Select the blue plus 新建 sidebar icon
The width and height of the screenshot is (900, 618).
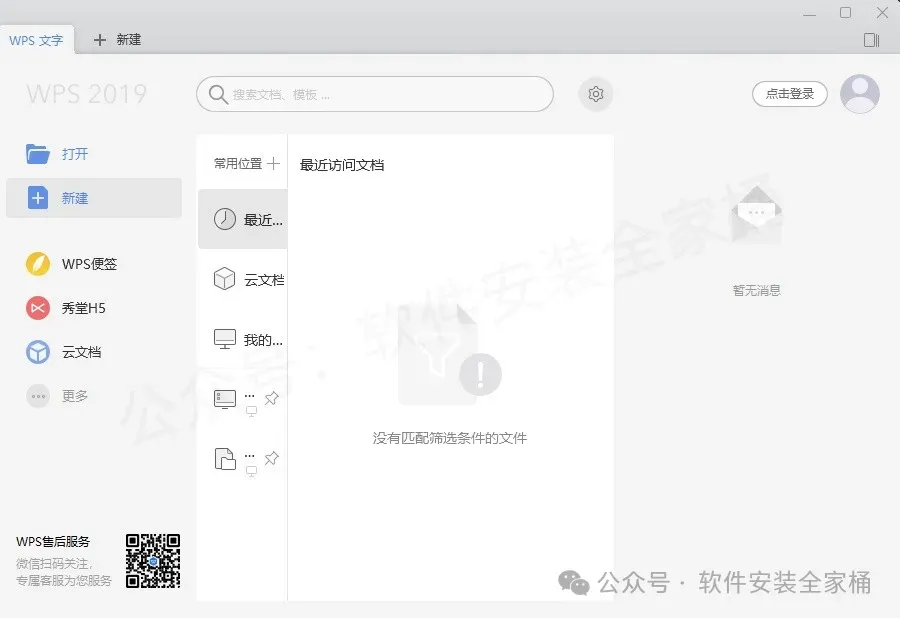pyautogui.click(x=38, y=198)
